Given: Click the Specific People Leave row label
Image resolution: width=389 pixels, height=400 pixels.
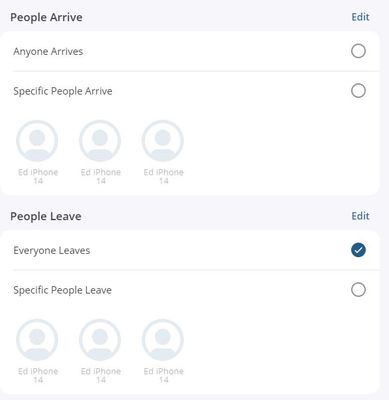Looking at the screenshot, I should pyautogui.click(x=62, y=290).
